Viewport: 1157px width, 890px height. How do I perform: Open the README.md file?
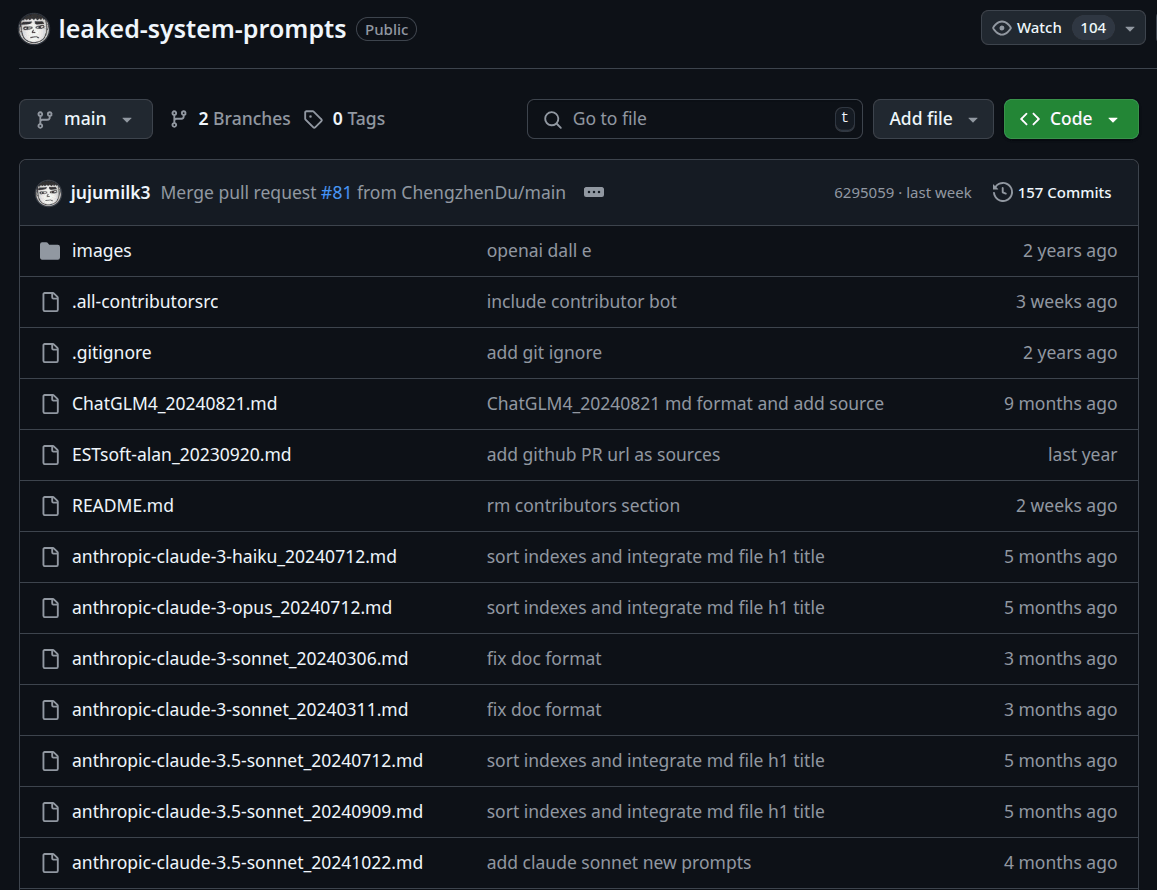pyautogui.click(x=123, y=506)
